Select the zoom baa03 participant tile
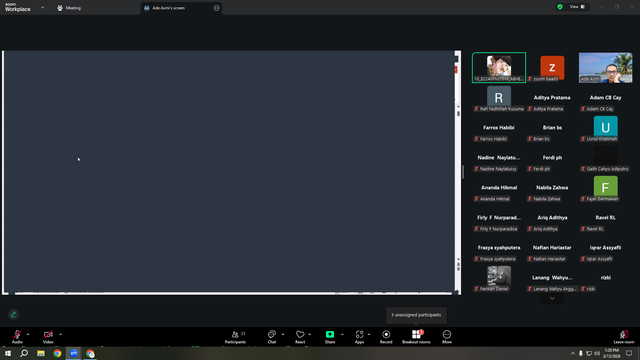Viewport: 640px width, 360px height. [x=552, y=67]
